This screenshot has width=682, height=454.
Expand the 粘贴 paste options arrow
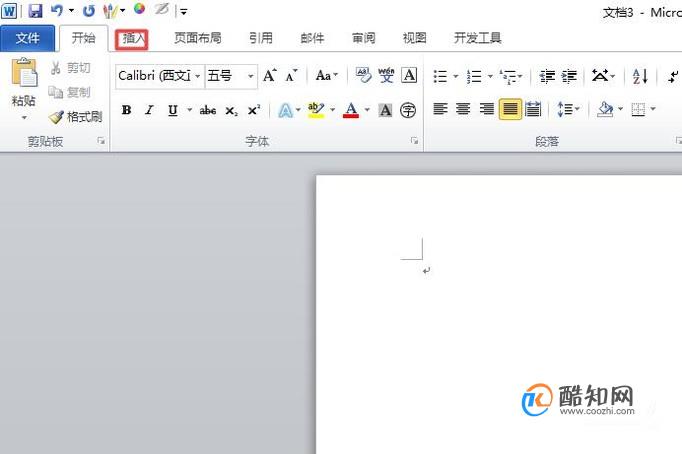coord(24,117)
